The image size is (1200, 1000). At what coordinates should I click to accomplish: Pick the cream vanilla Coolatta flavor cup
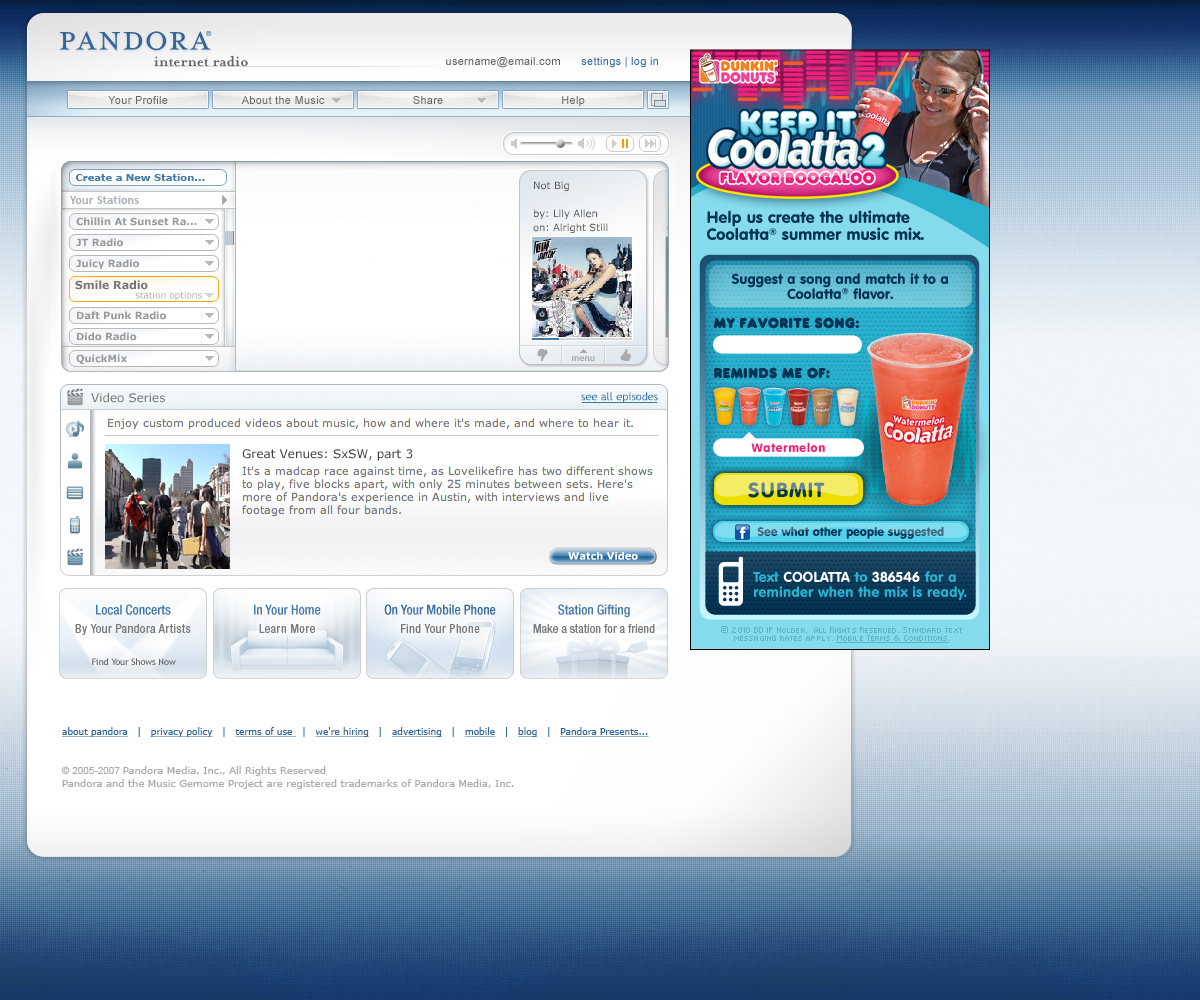click(847, 407)
